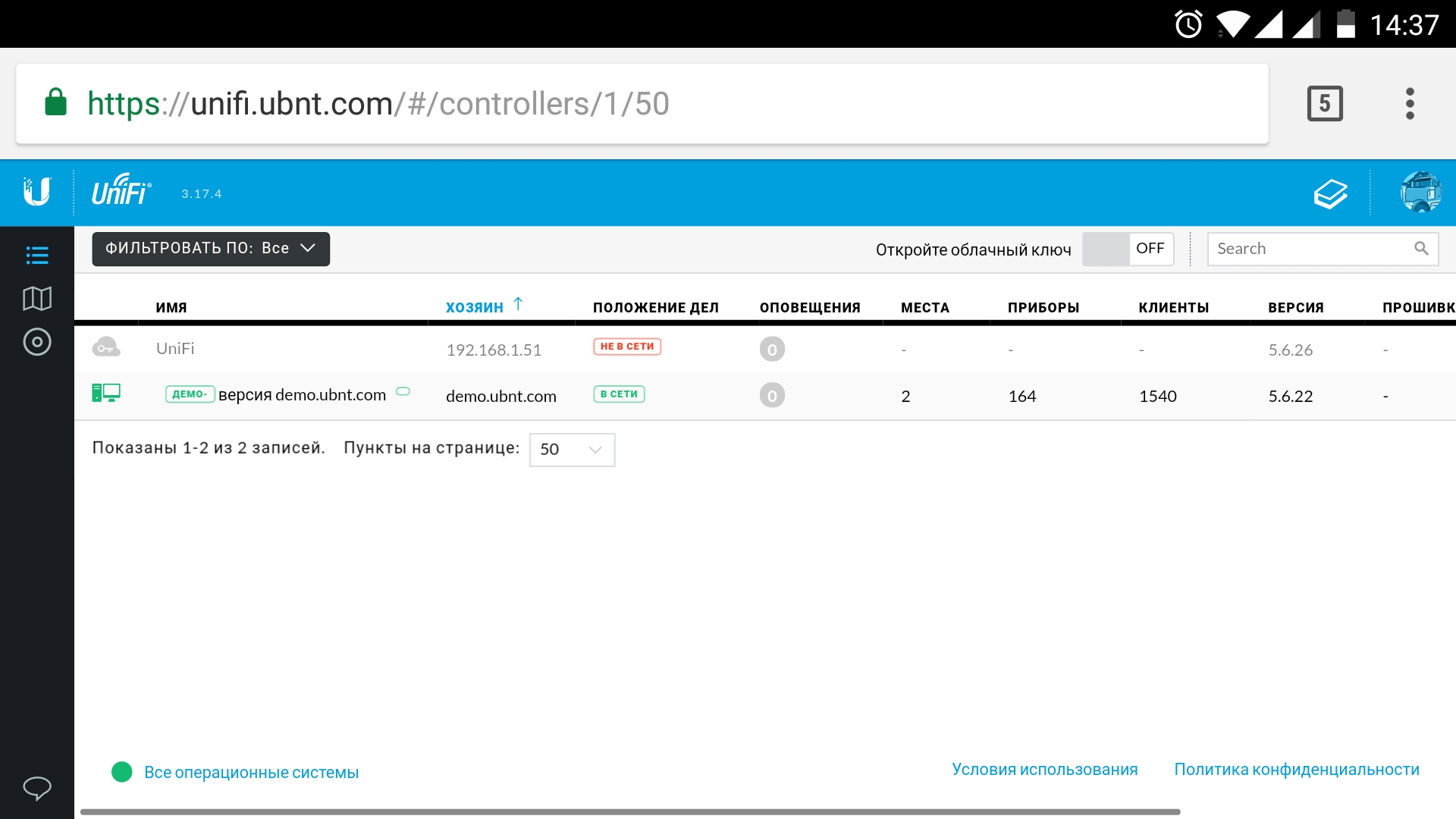The height and width of the screenshot is (819, 1456).
Task: Click the UniFi controller name
Action: pyautogui.click(x=175, y=349)
